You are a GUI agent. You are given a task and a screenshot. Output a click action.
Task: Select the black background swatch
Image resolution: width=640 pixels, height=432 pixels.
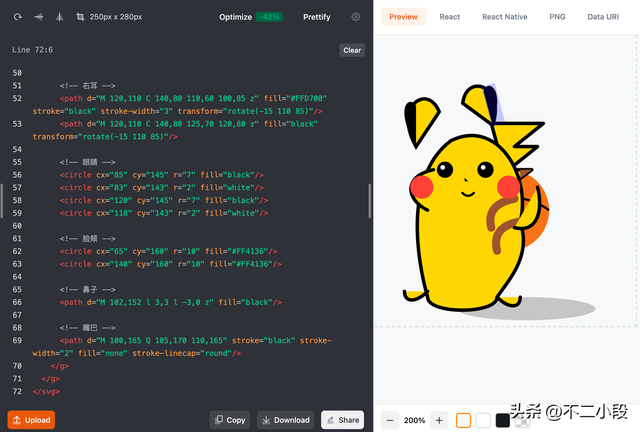(502, 420)
